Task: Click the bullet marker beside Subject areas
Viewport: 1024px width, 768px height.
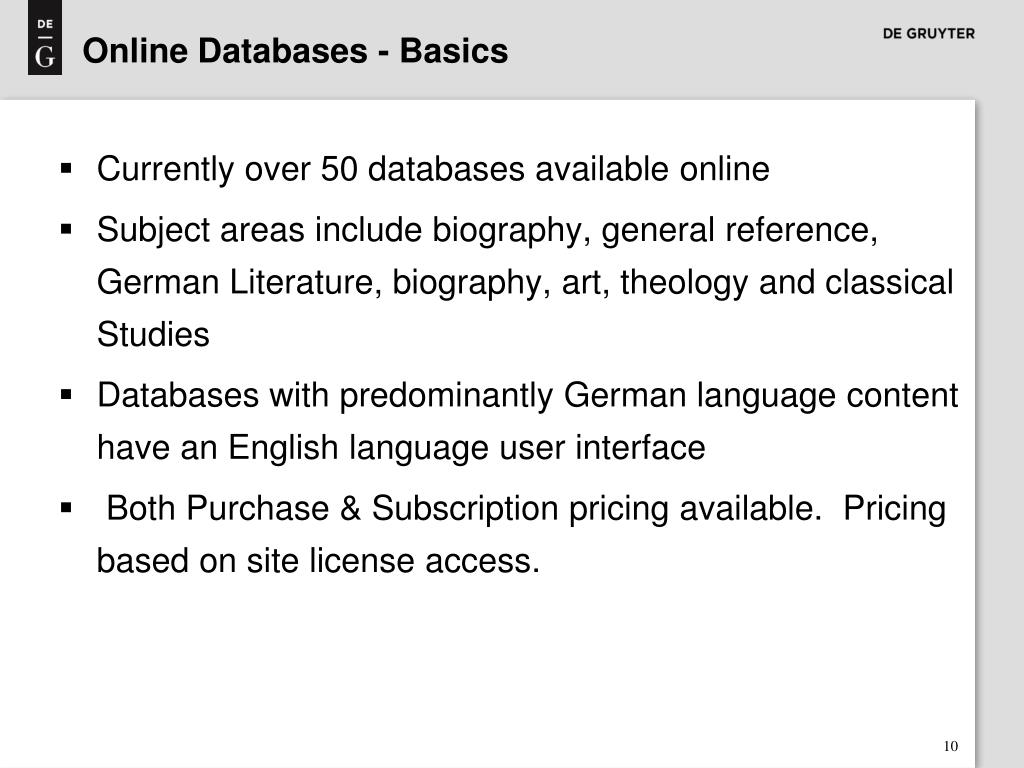Action: click(x=66, y=229)
